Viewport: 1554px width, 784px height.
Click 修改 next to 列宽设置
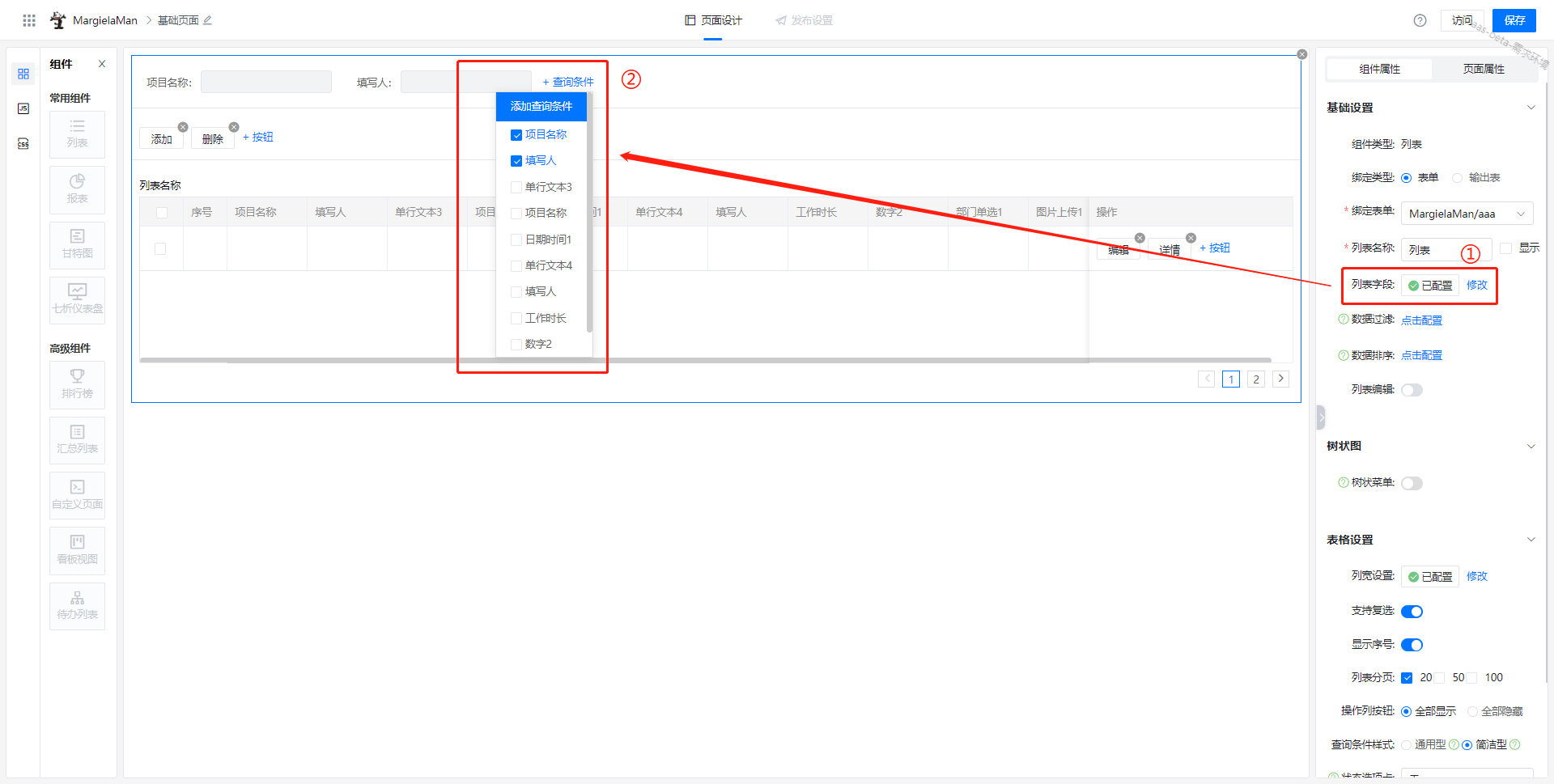pos(1477,576)
